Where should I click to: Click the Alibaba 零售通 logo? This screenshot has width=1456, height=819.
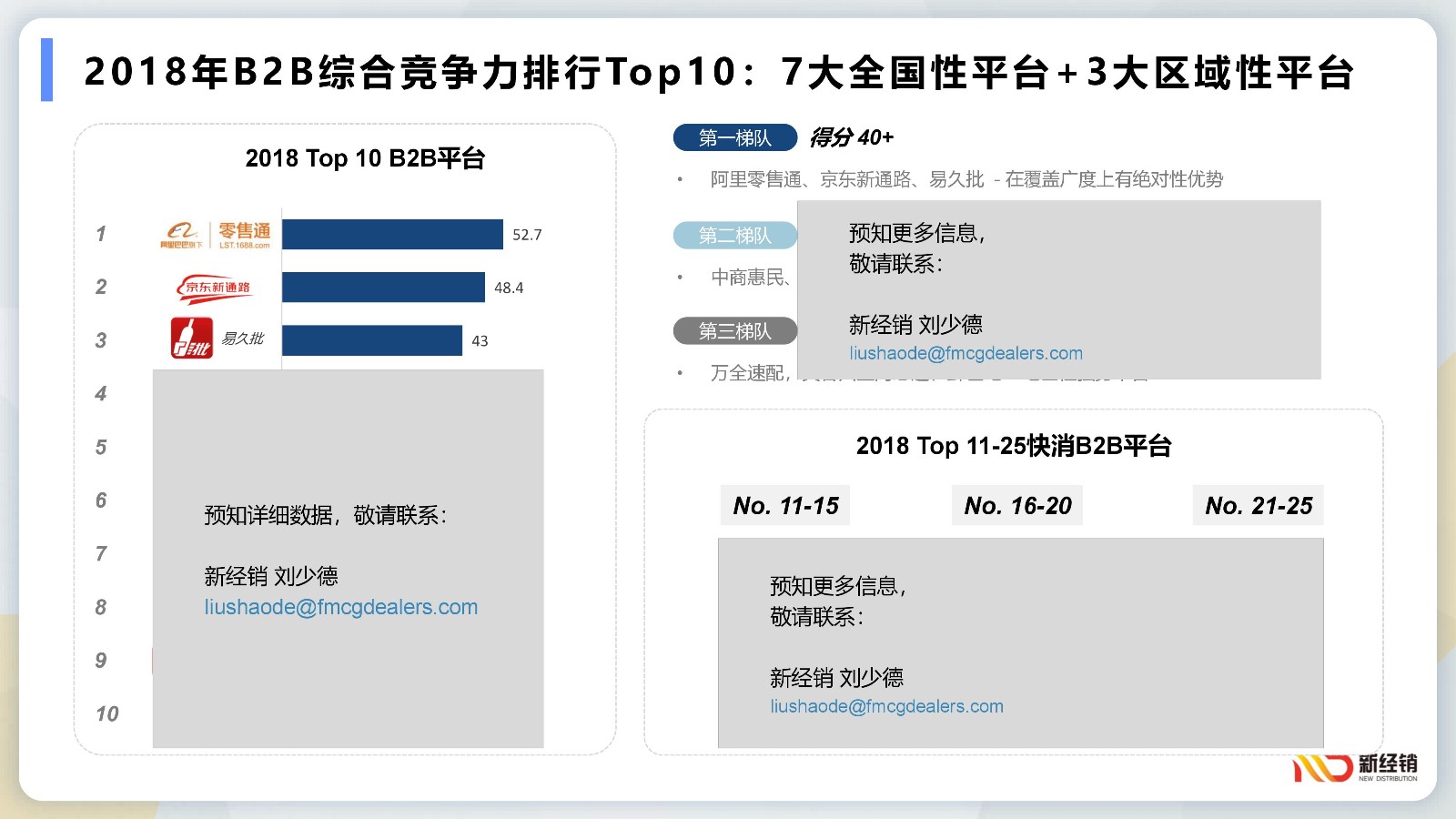pyautogui.click(x=216, y=234)
